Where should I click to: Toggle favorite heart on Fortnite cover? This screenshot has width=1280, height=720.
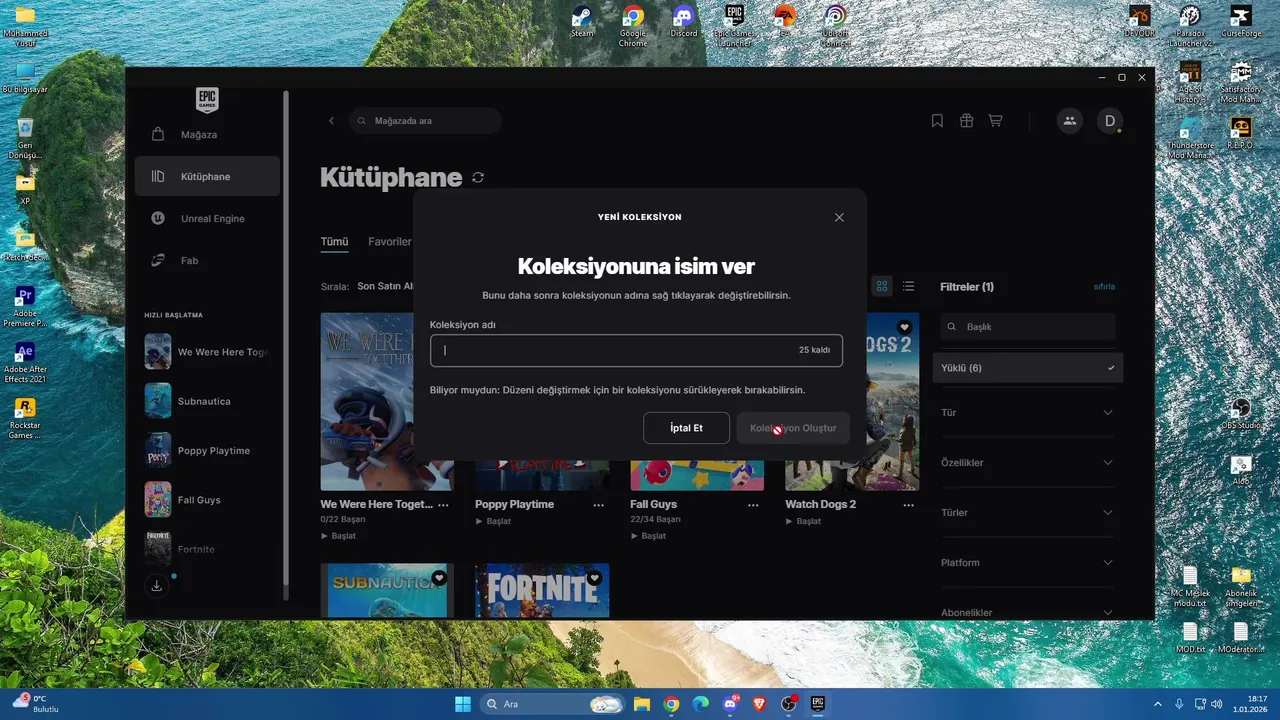594,578
